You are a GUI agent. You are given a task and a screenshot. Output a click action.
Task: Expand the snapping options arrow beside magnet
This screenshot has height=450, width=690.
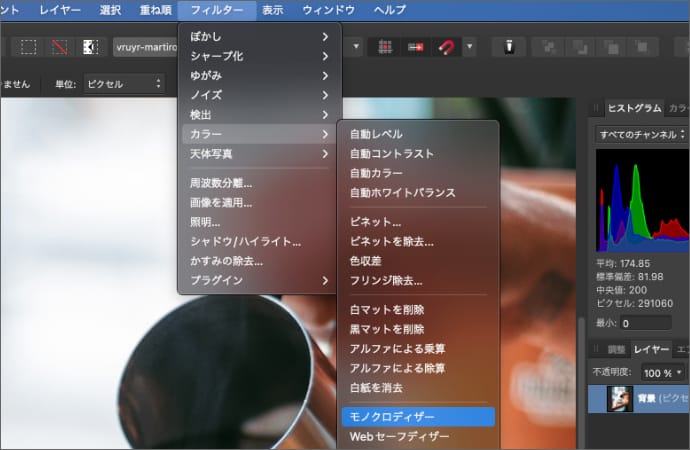click(x=469, y=47)
